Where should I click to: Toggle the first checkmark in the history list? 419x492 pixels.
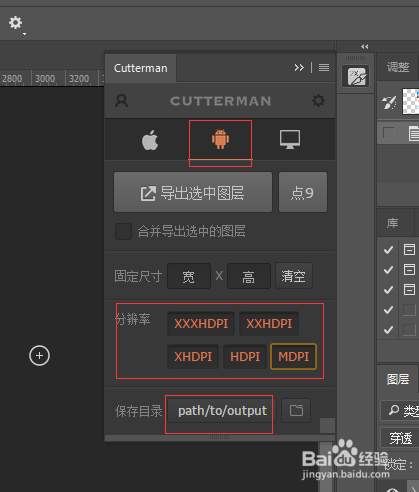tap(388, 250)
